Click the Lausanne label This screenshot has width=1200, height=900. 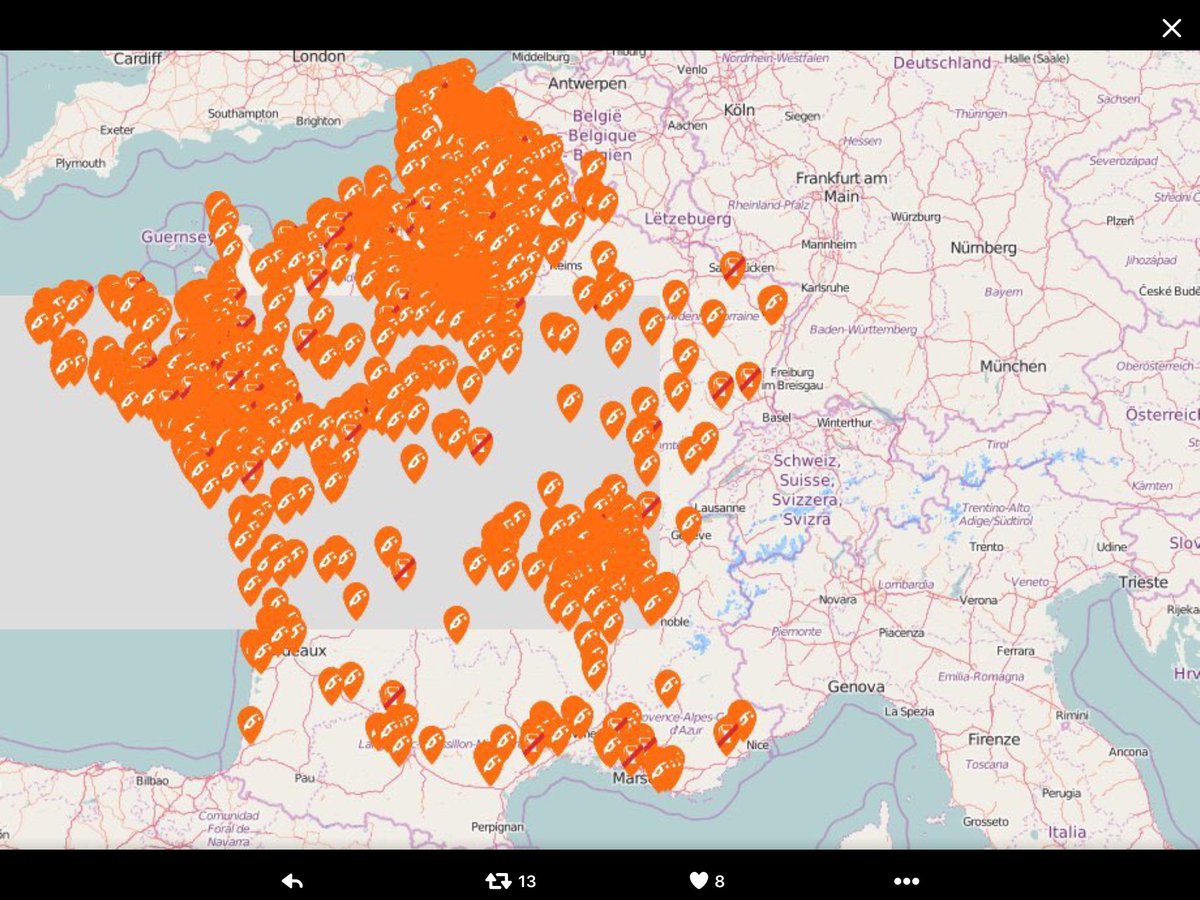(719, 507)
